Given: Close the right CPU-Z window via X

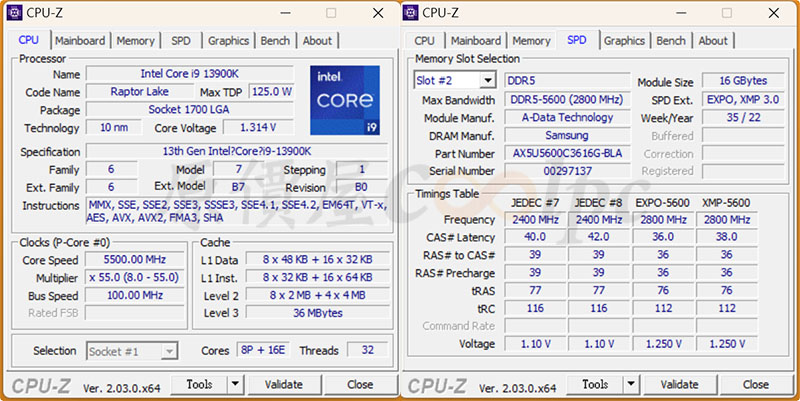Looking at the screenshot, I should pos(774,13).
